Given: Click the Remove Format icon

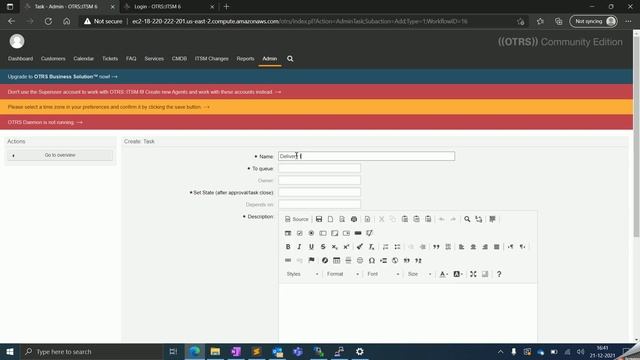Looking at the screenshot, I should (371, 247).
